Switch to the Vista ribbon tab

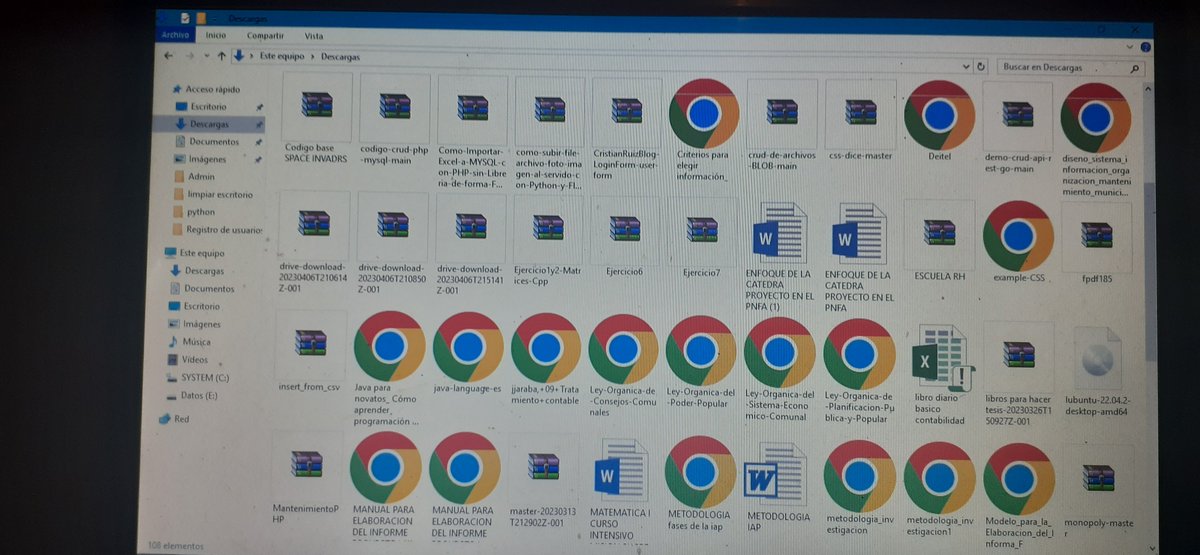313,35
